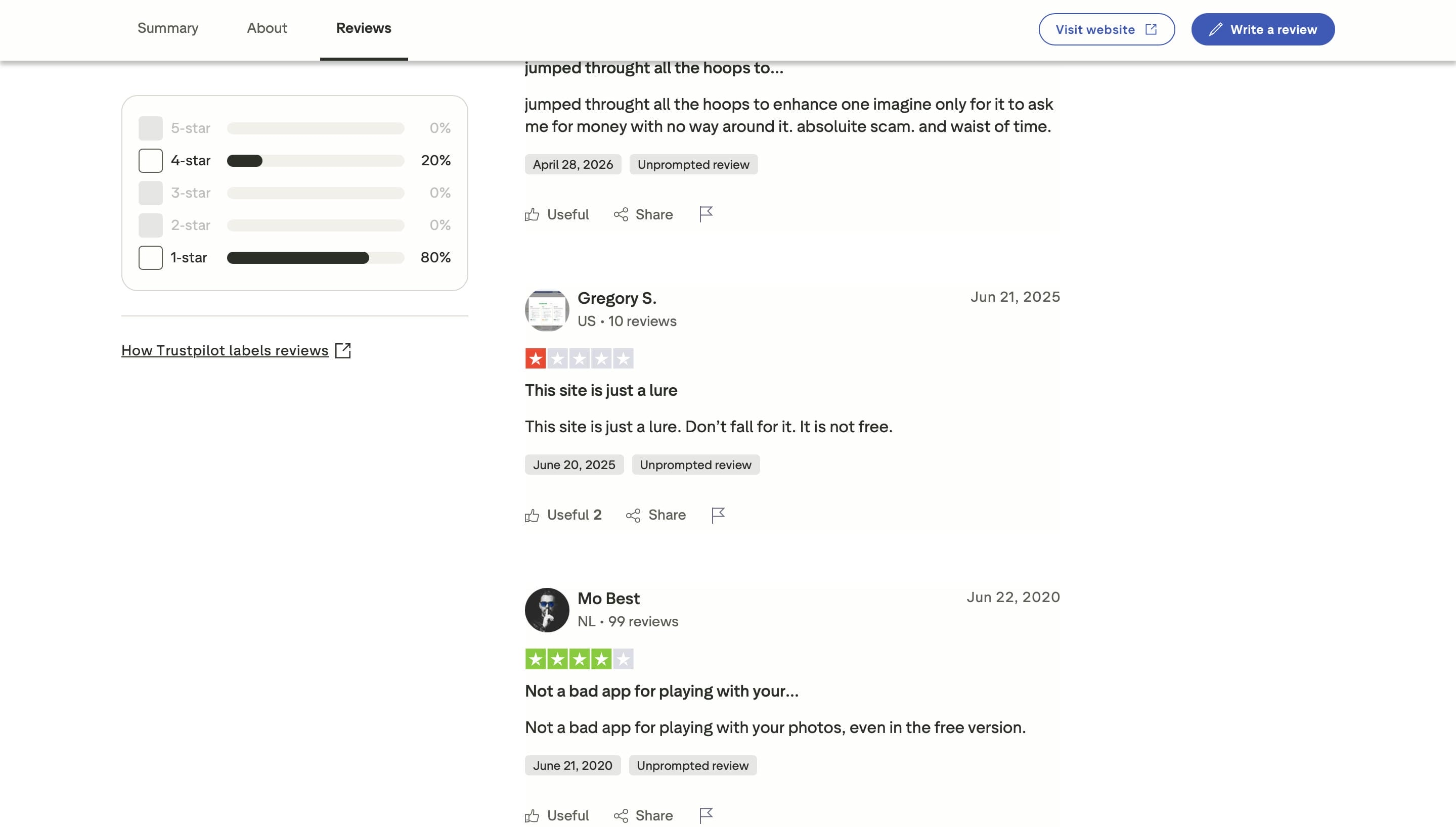
Task: Click thumbs-up Useful icon on Gregory S. review
Action: pos(532,515)
